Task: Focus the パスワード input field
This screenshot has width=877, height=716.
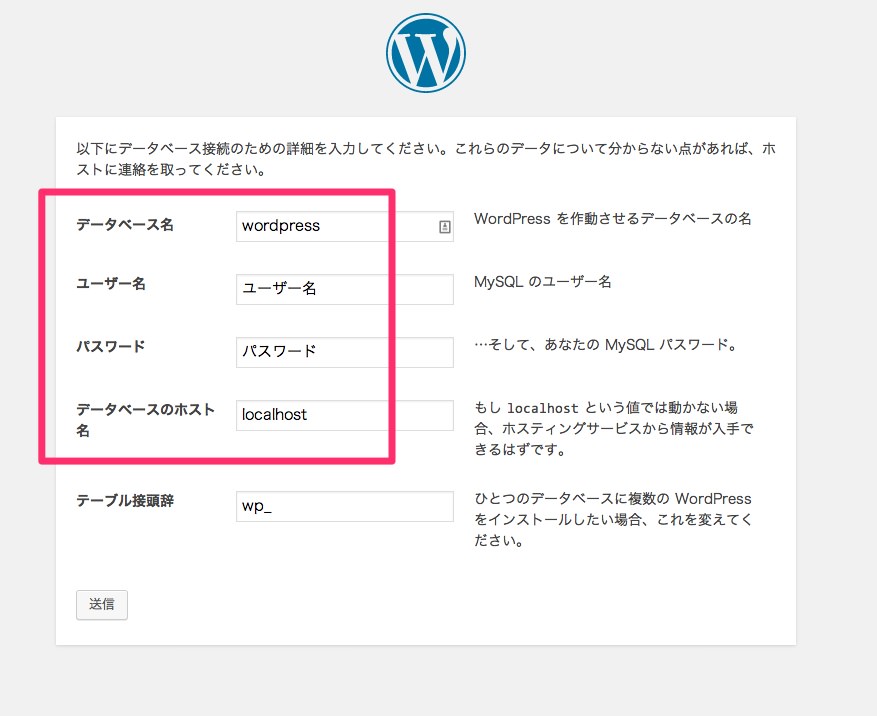Action: [345, 352]
